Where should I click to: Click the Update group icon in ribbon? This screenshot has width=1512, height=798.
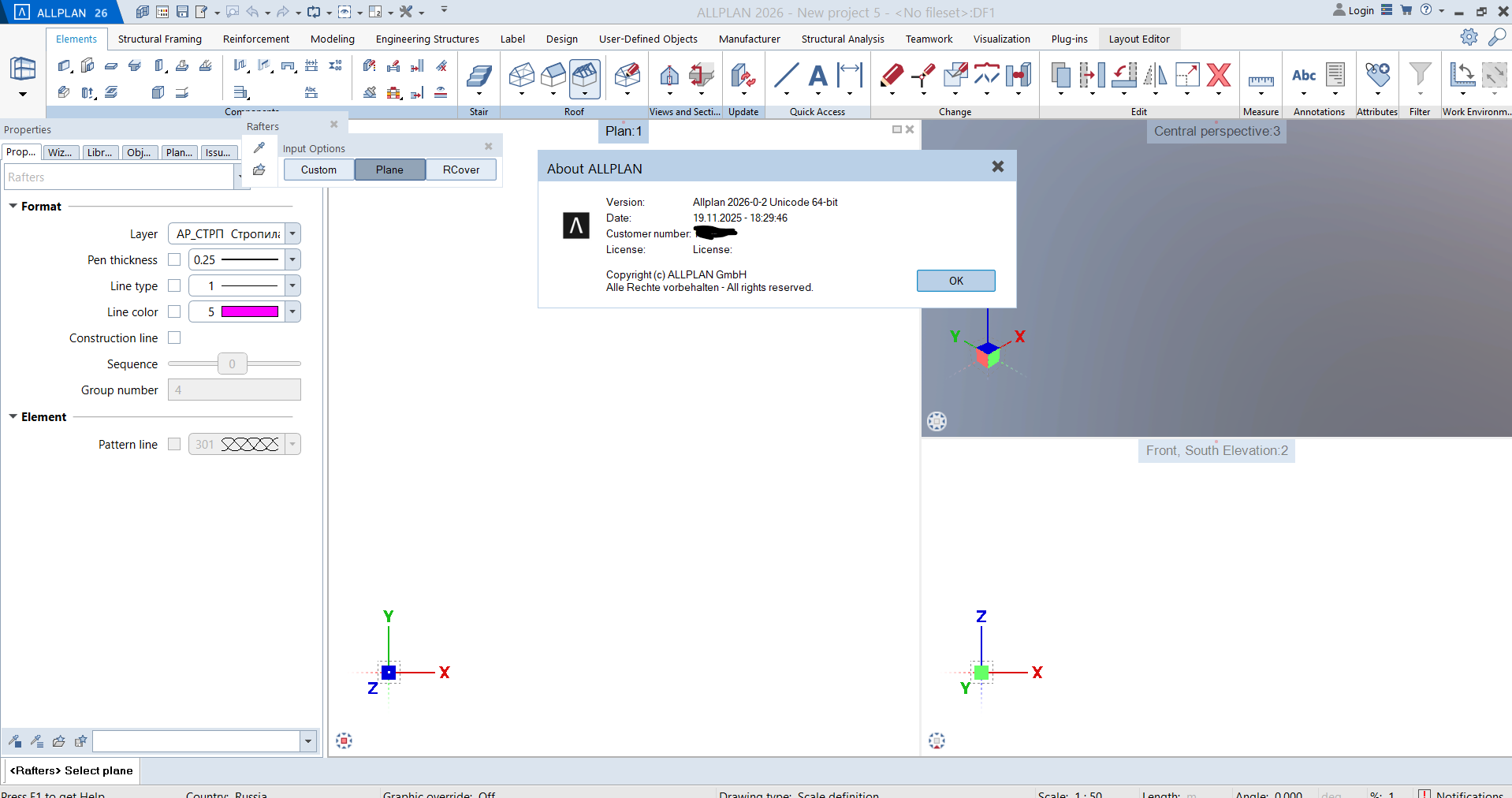(x=743, y=76)
